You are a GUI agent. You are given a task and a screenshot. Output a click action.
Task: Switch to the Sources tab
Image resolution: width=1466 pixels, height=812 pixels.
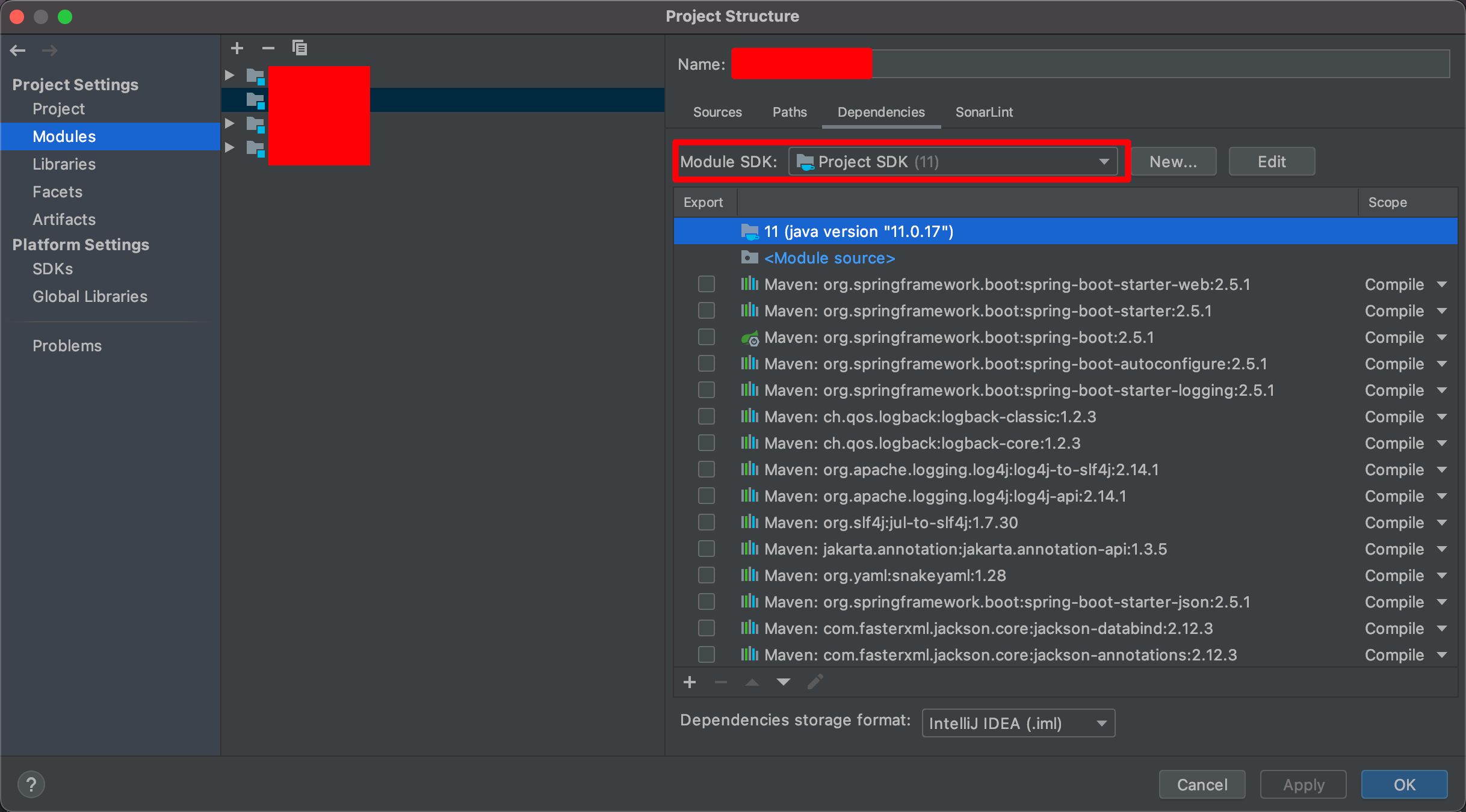[x=717, y=112]
